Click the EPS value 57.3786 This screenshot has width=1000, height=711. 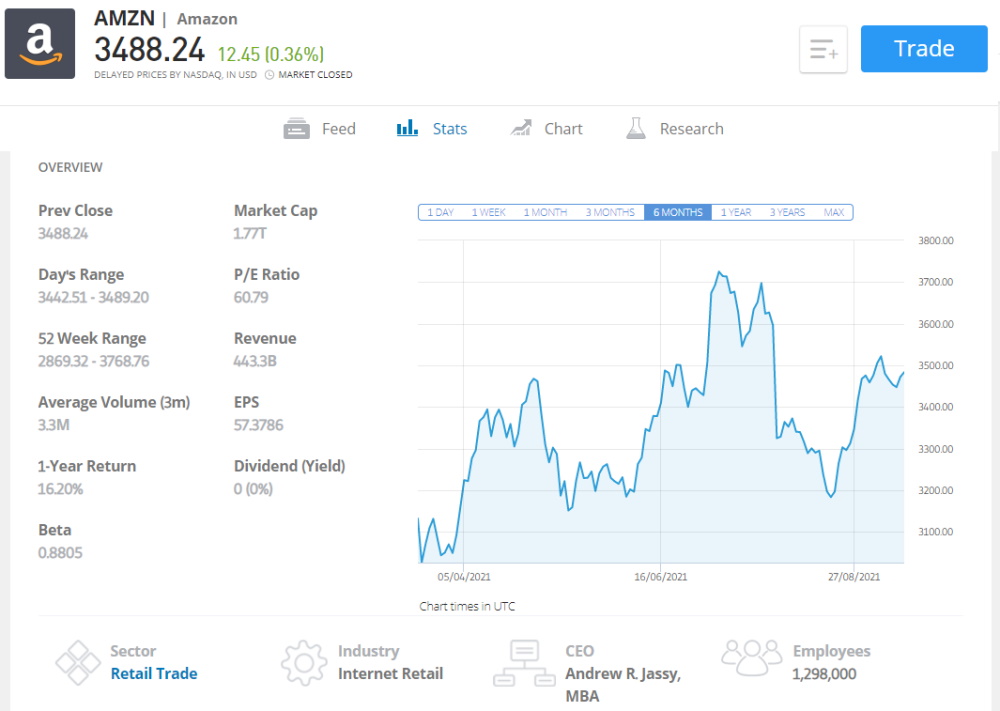click(x=258, y=425)
